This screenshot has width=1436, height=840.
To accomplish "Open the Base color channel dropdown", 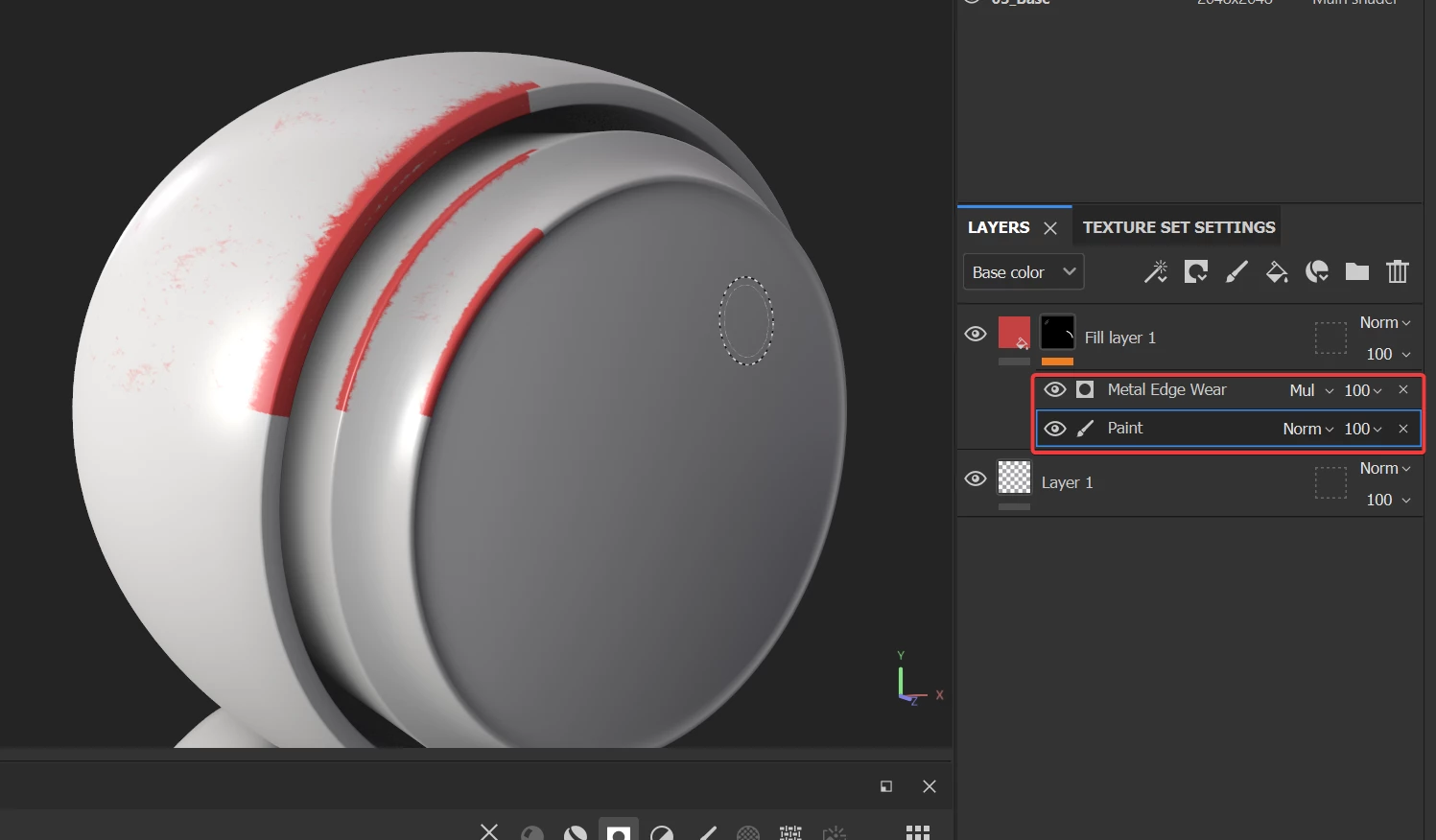I will click(x=1024, y=272).
